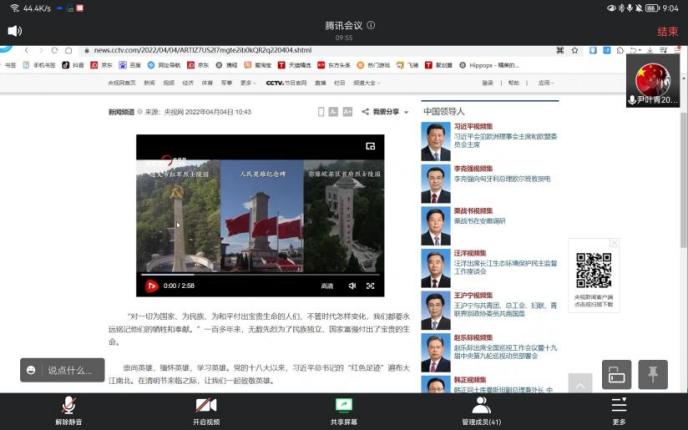
Task: Go back using the browser back arrow
Action: [27, 50]
